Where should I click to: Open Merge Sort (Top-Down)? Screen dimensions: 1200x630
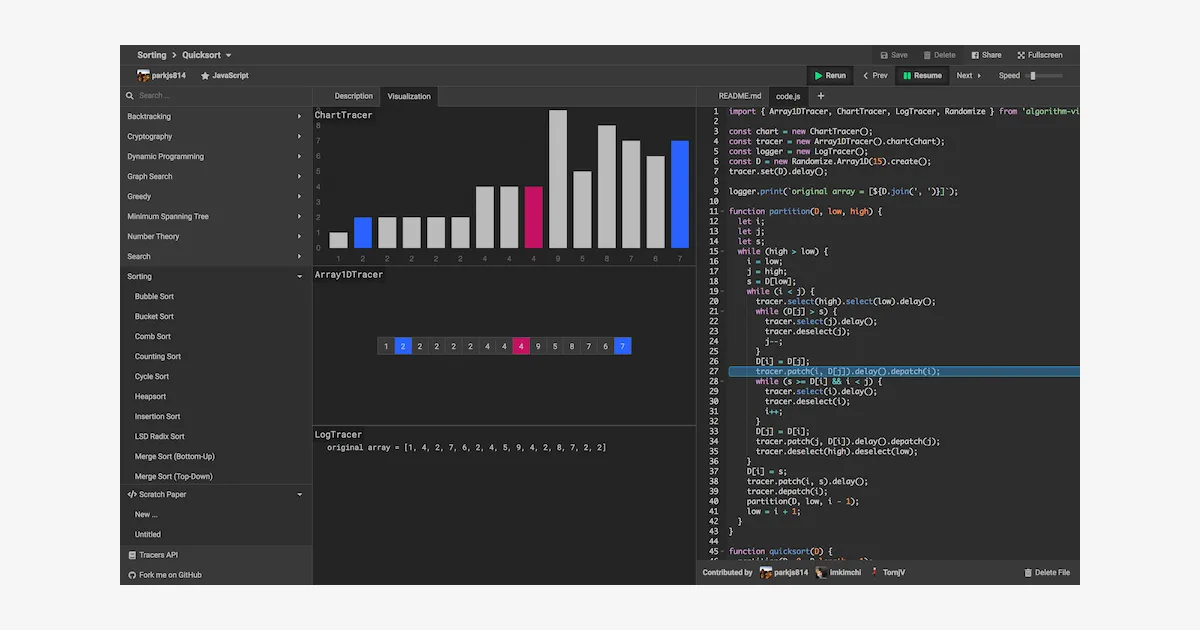(x=216, y=476)
